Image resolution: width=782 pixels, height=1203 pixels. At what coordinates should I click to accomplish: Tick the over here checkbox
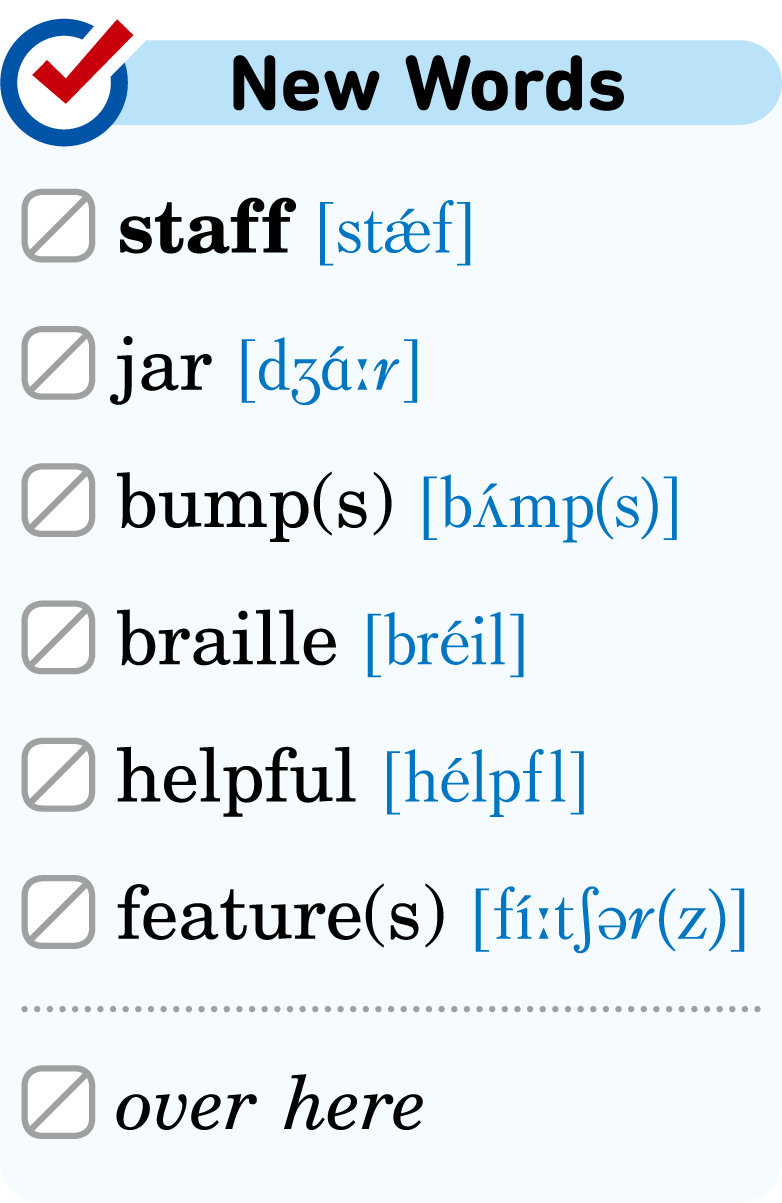coord(59,1102)
